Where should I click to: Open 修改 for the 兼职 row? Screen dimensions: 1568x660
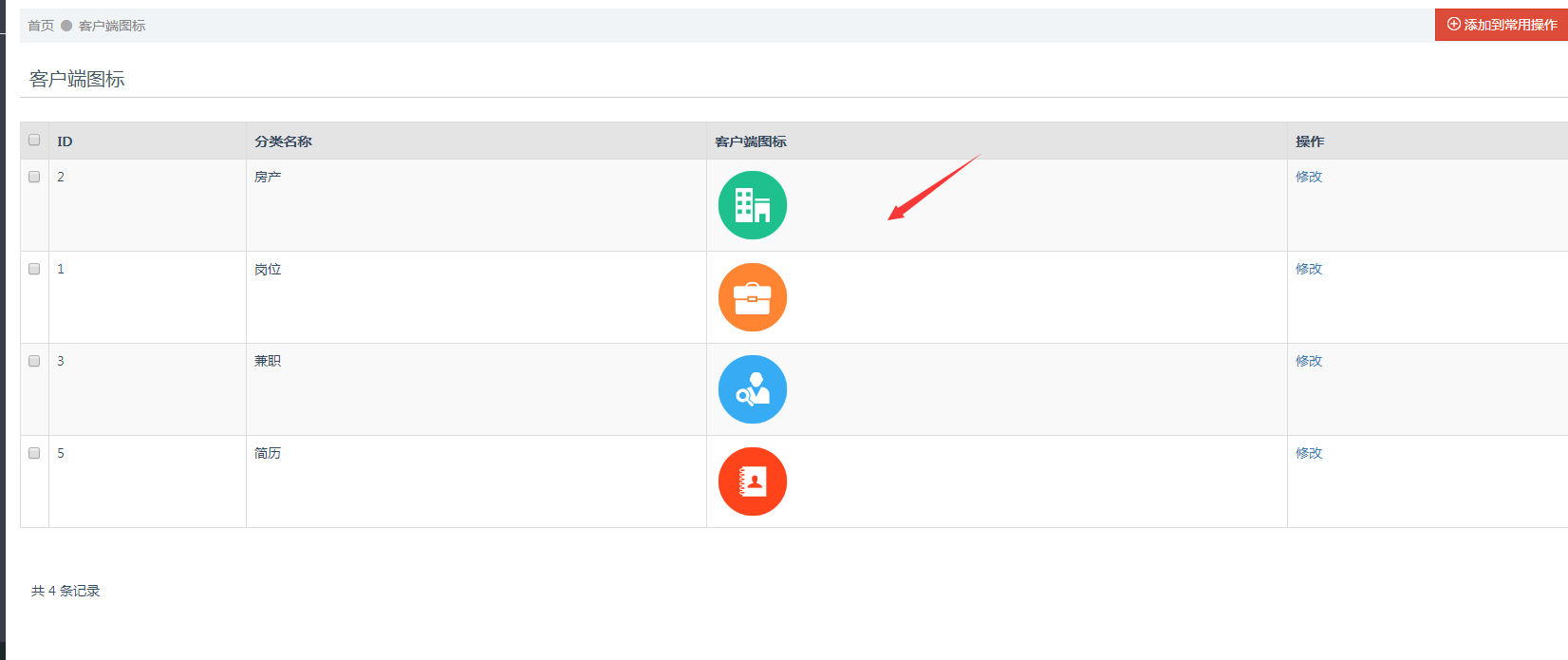click(1309, 361)
